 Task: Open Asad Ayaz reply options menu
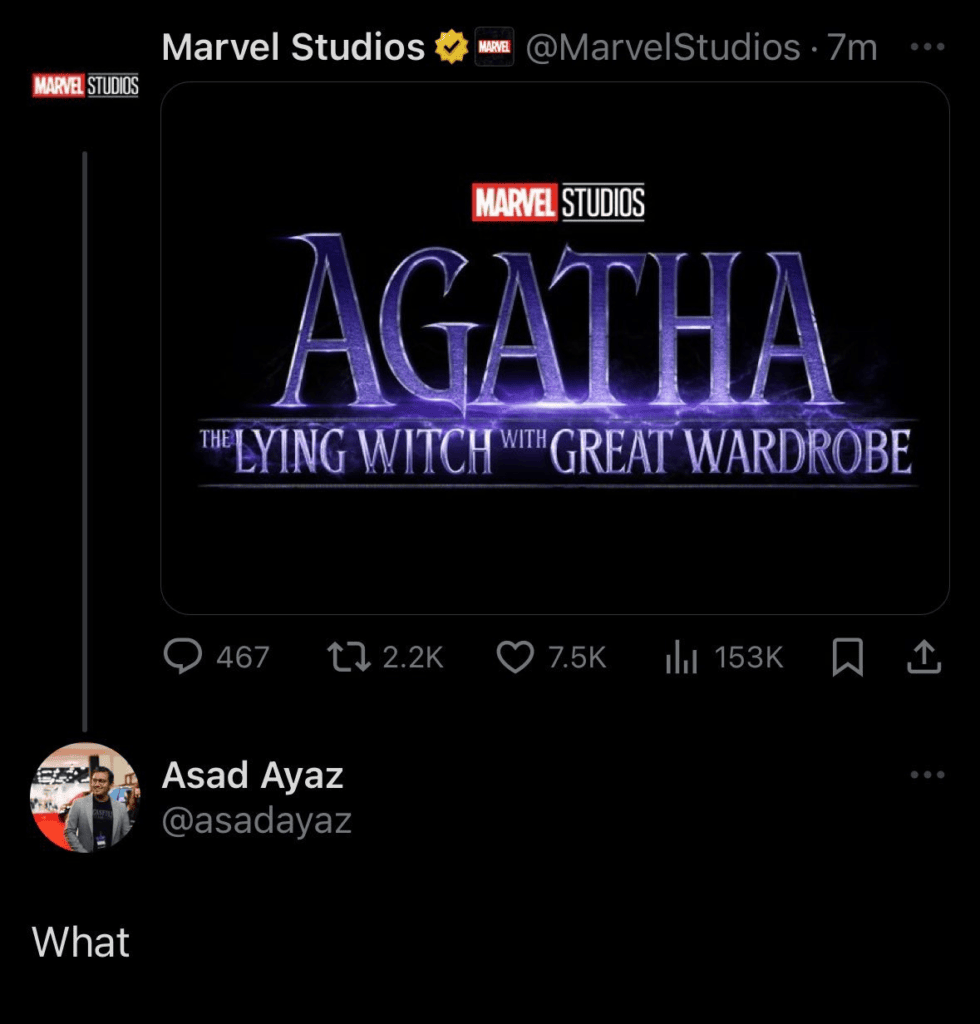(x=927, y=775)
